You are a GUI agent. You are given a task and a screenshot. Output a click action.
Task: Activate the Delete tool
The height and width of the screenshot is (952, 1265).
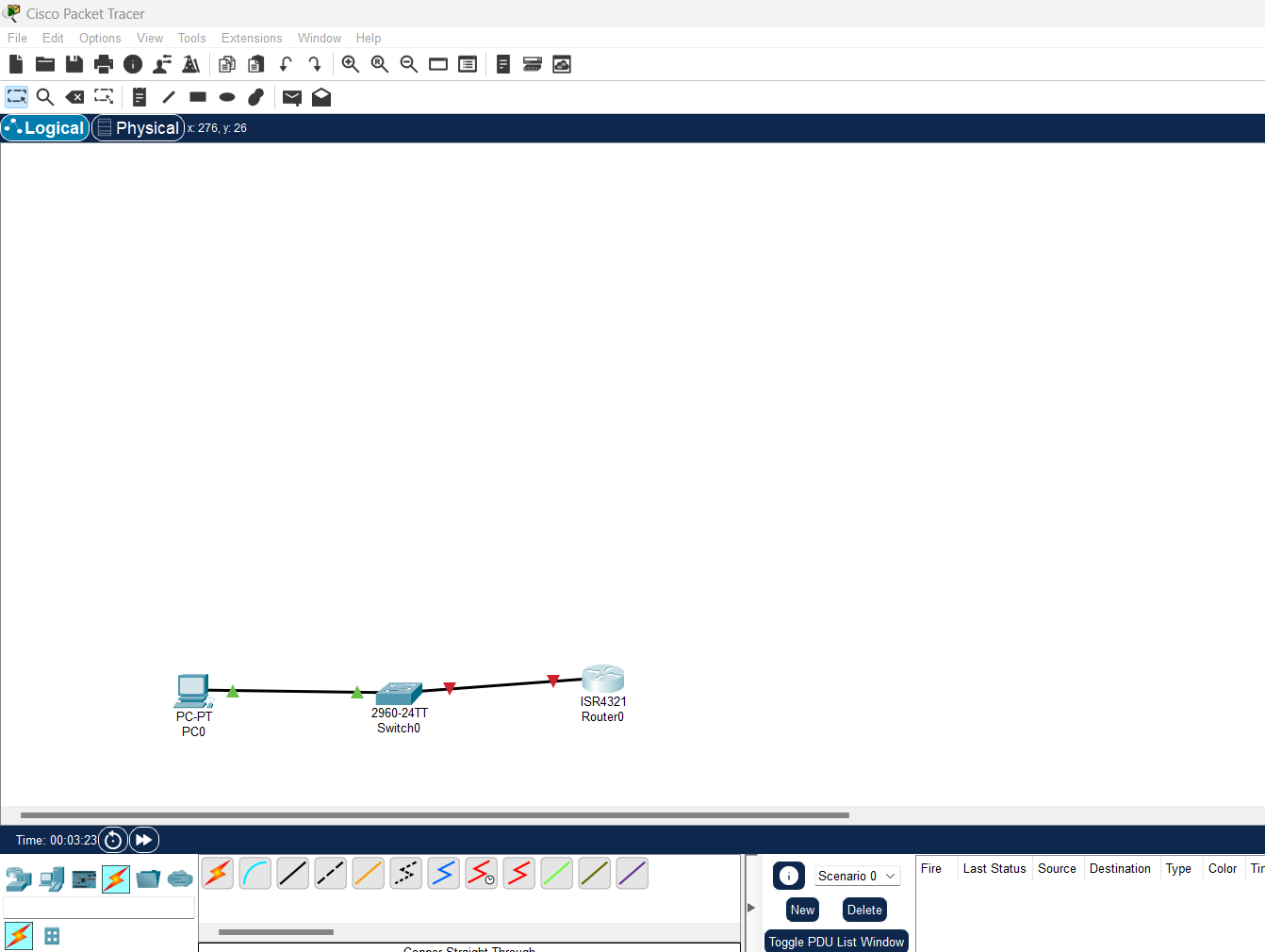coord(74,97)
